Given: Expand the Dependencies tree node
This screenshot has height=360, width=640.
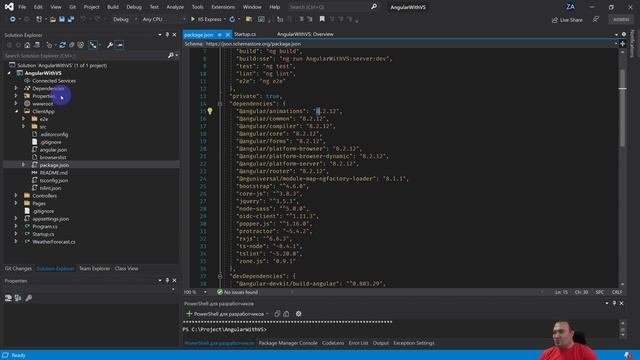Looking at the screenshot, I should coord(16,88).
